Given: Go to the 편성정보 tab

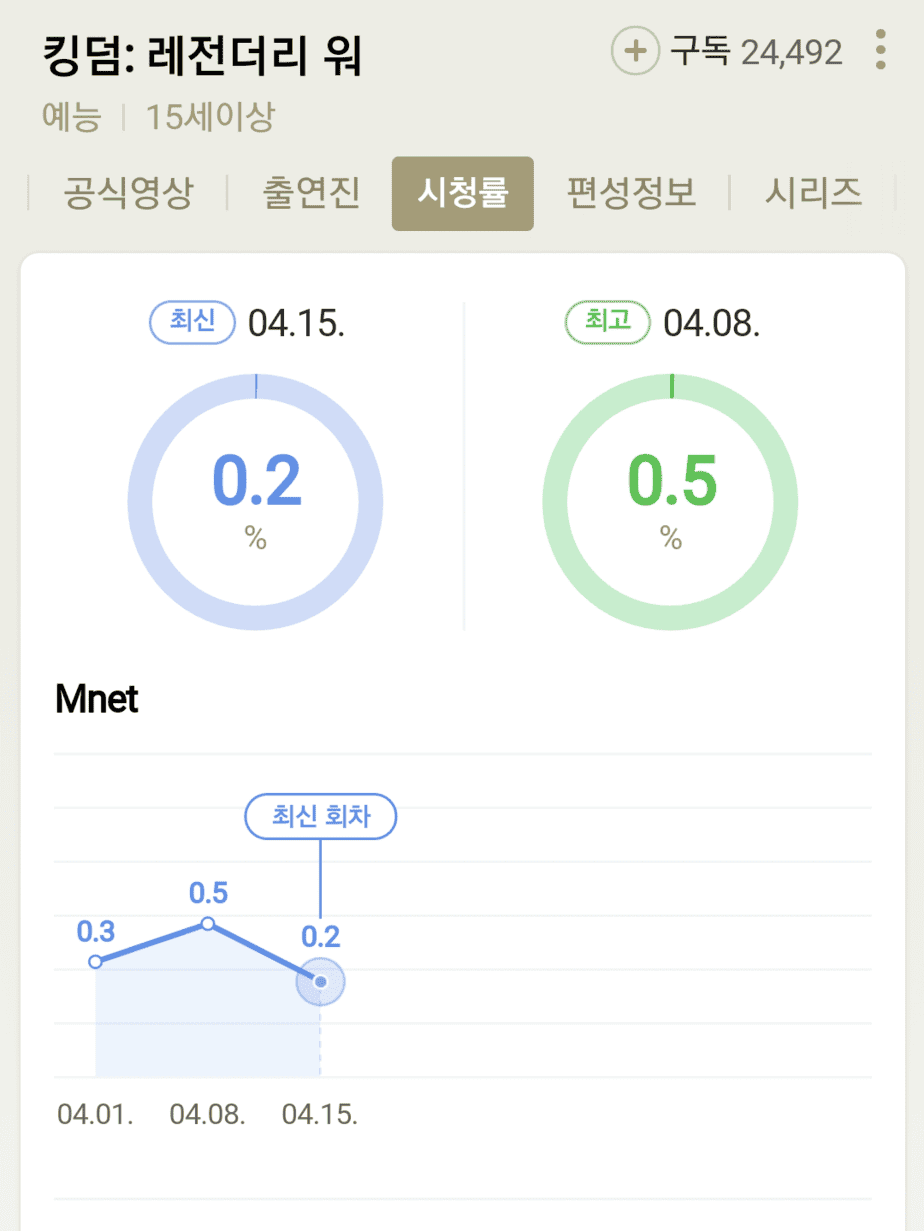Looking at the screenshot, I should (631, 193).
